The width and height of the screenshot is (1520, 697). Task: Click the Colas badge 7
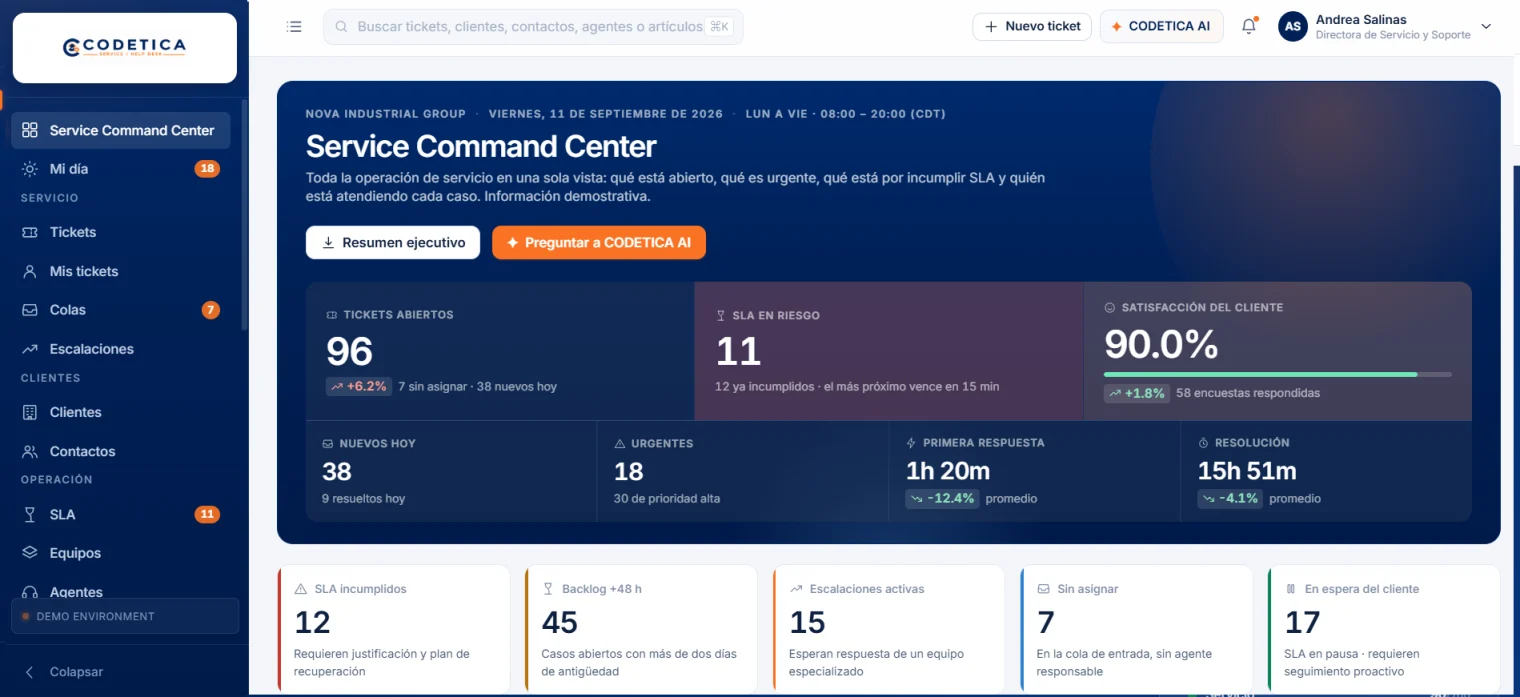pos(210,310)
